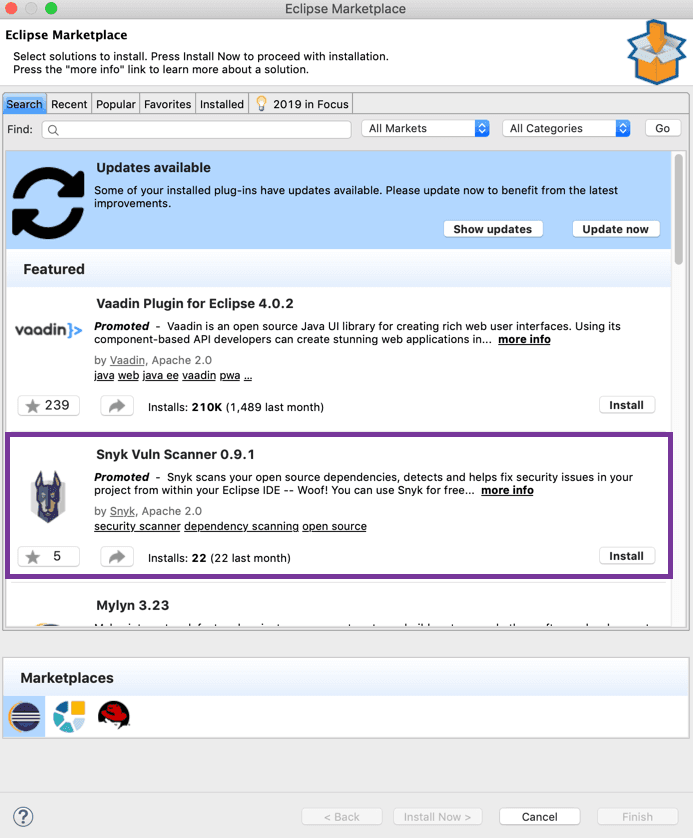Select the Red Hat marketplace icon
The image size is (693, 838).
click(114, 715)
